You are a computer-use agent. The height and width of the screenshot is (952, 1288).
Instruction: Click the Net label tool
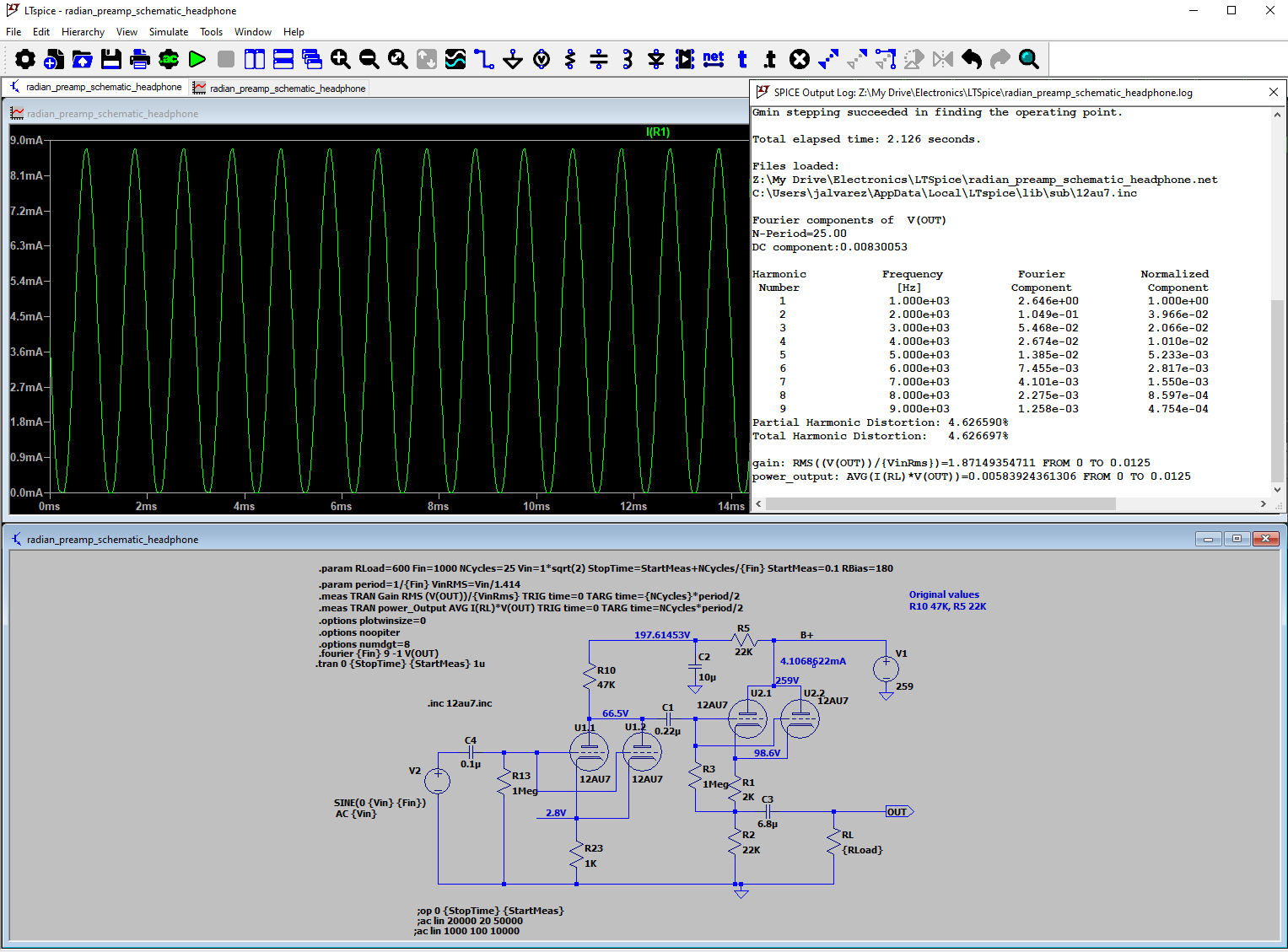tap(714, 59)
